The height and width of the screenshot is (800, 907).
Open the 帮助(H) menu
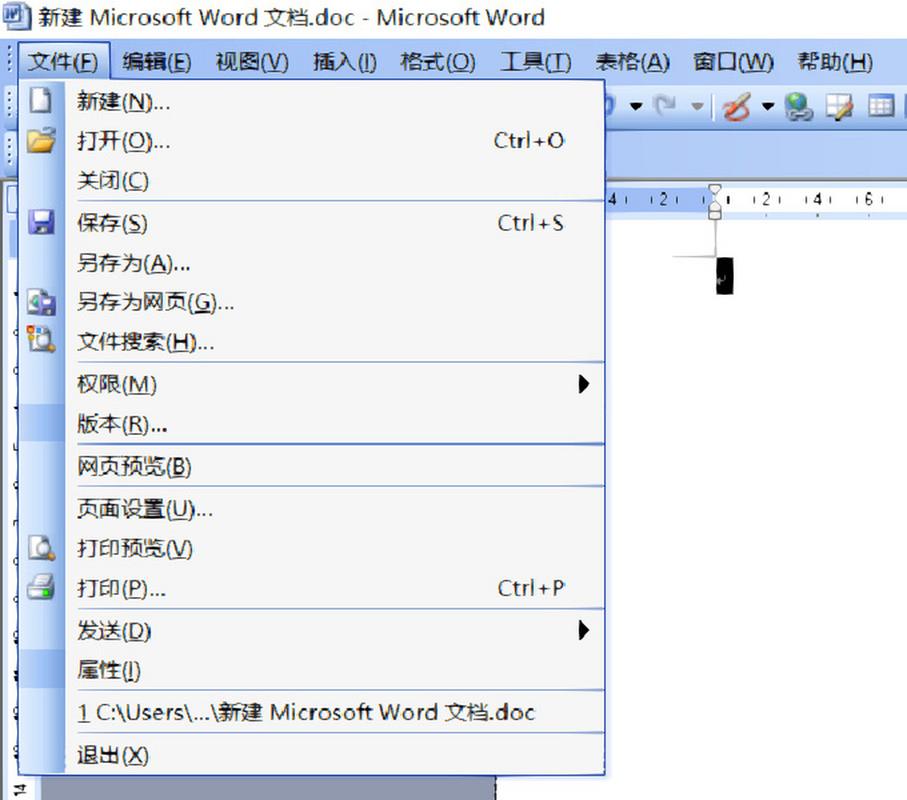pyautogui.click(x=835, y=61)
